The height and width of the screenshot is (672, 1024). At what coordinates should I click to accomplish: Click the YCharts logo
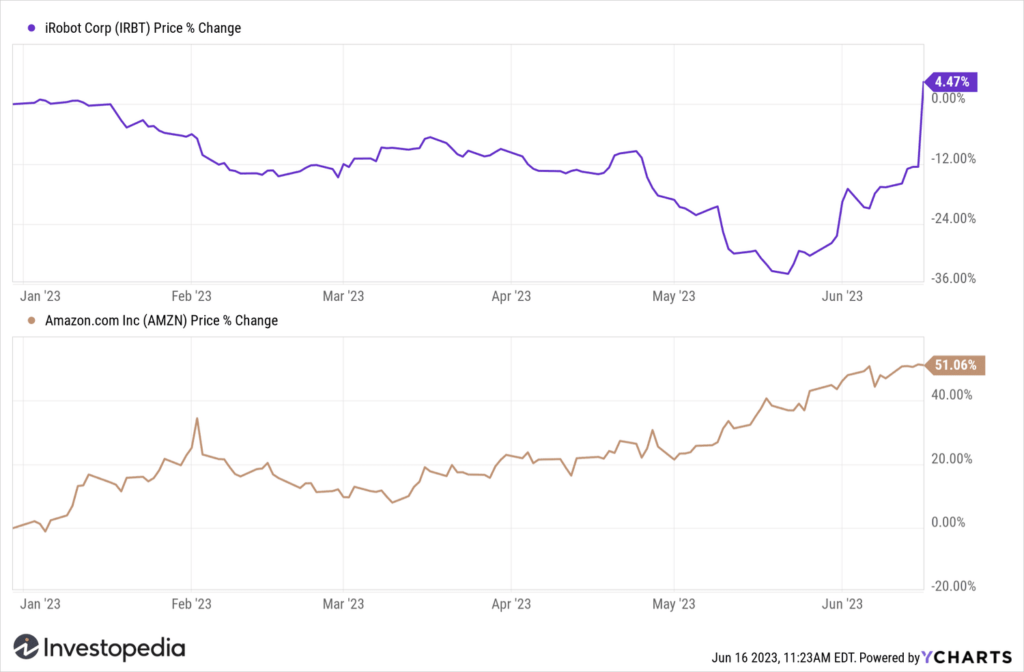click(967, 657)
